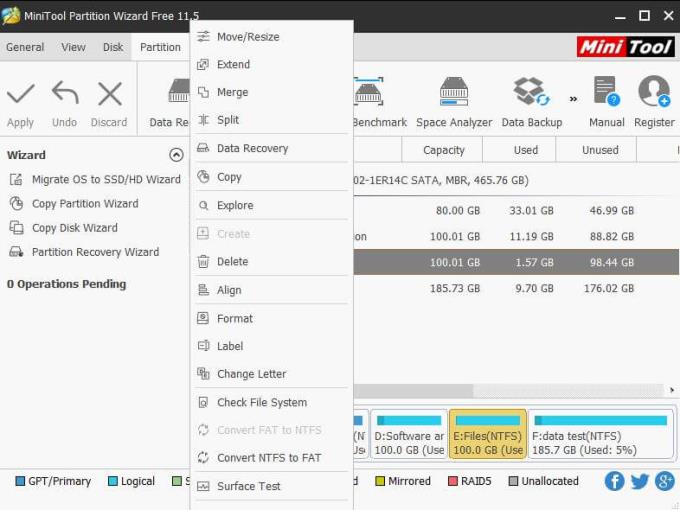Screen dimensions: 680x510
Task: Select Copy in the Partition menu
Action: coord(271,177)
